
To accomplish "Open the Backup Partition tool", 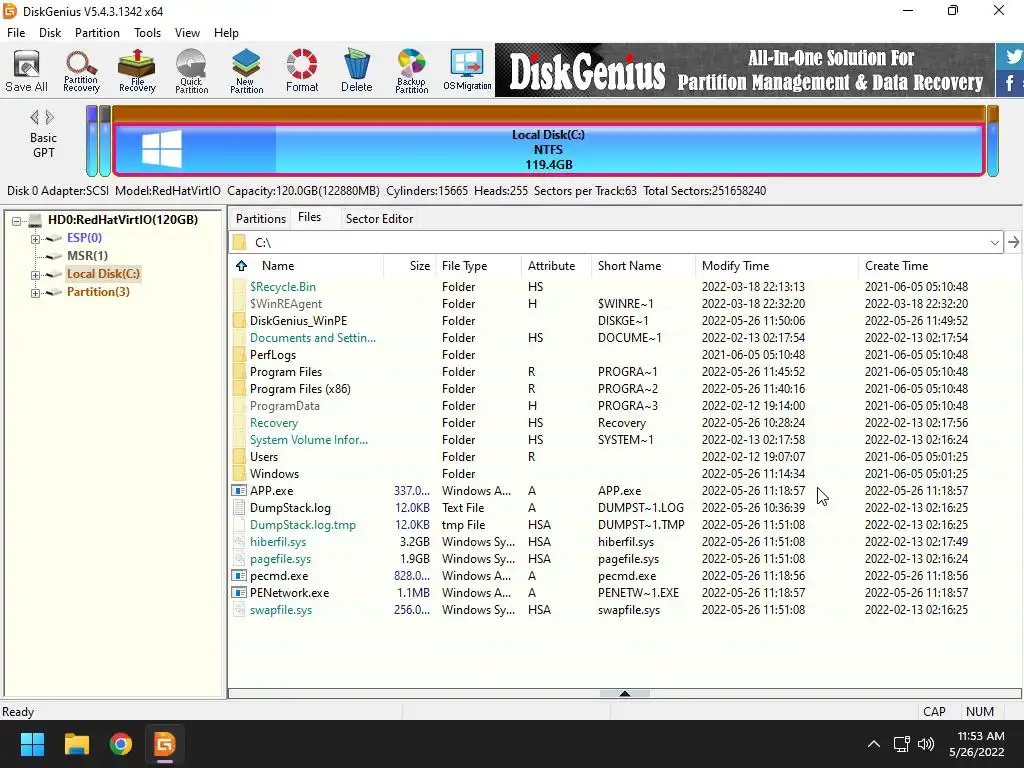I will click(x=411, y=71).
